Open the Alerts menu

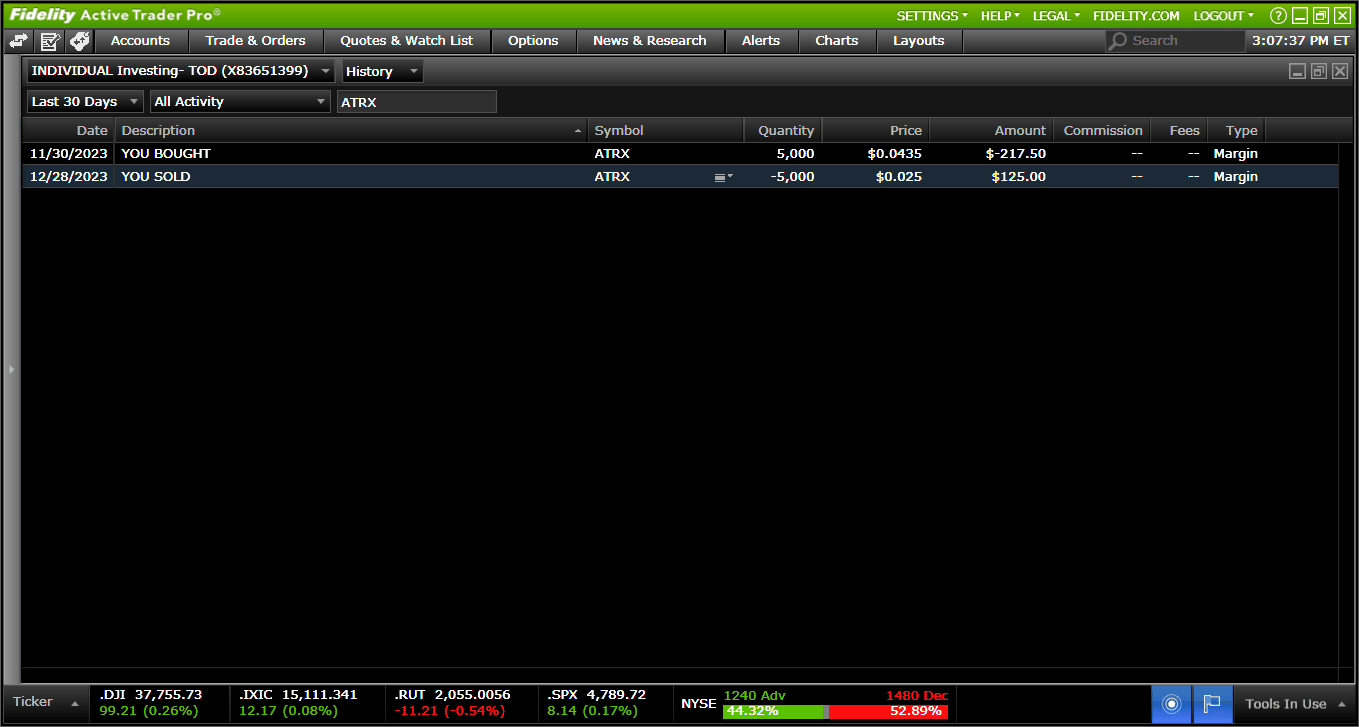click(761, 41)
